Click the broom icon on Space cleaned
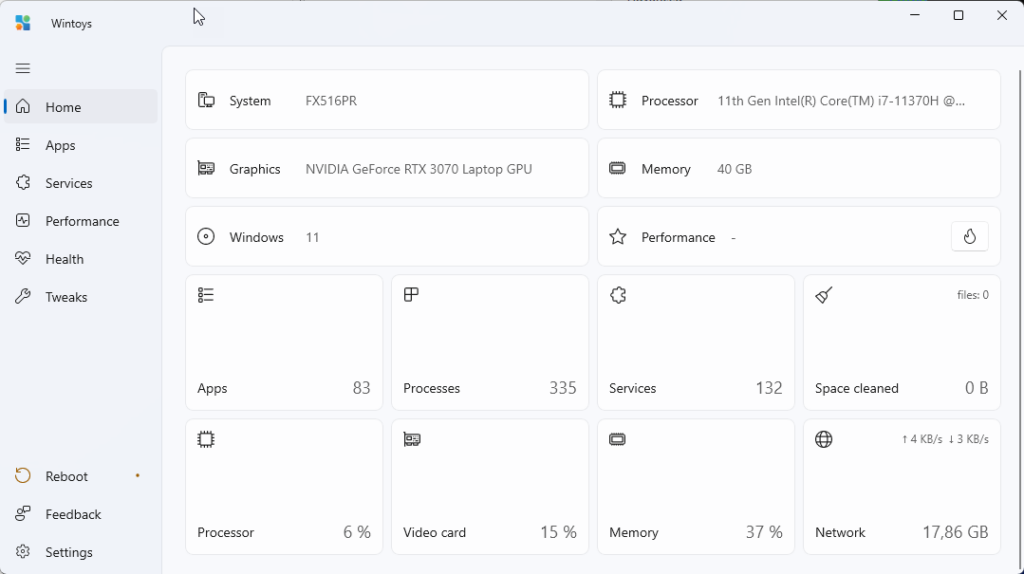This screenshot has height=574, width=1024. tap(824, 295)
